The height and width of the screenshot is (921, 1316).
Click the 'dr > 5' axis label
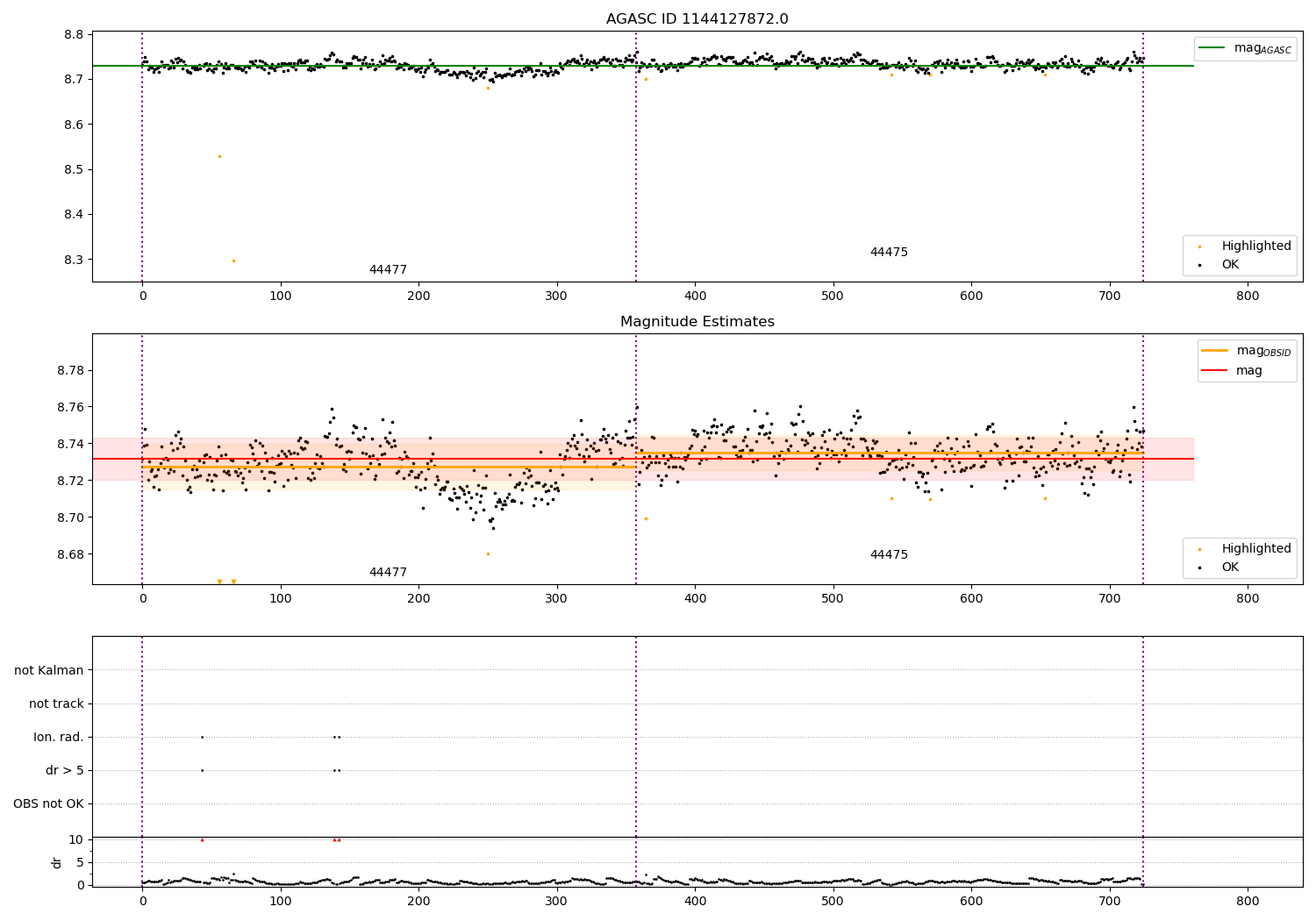pos(65,771)
